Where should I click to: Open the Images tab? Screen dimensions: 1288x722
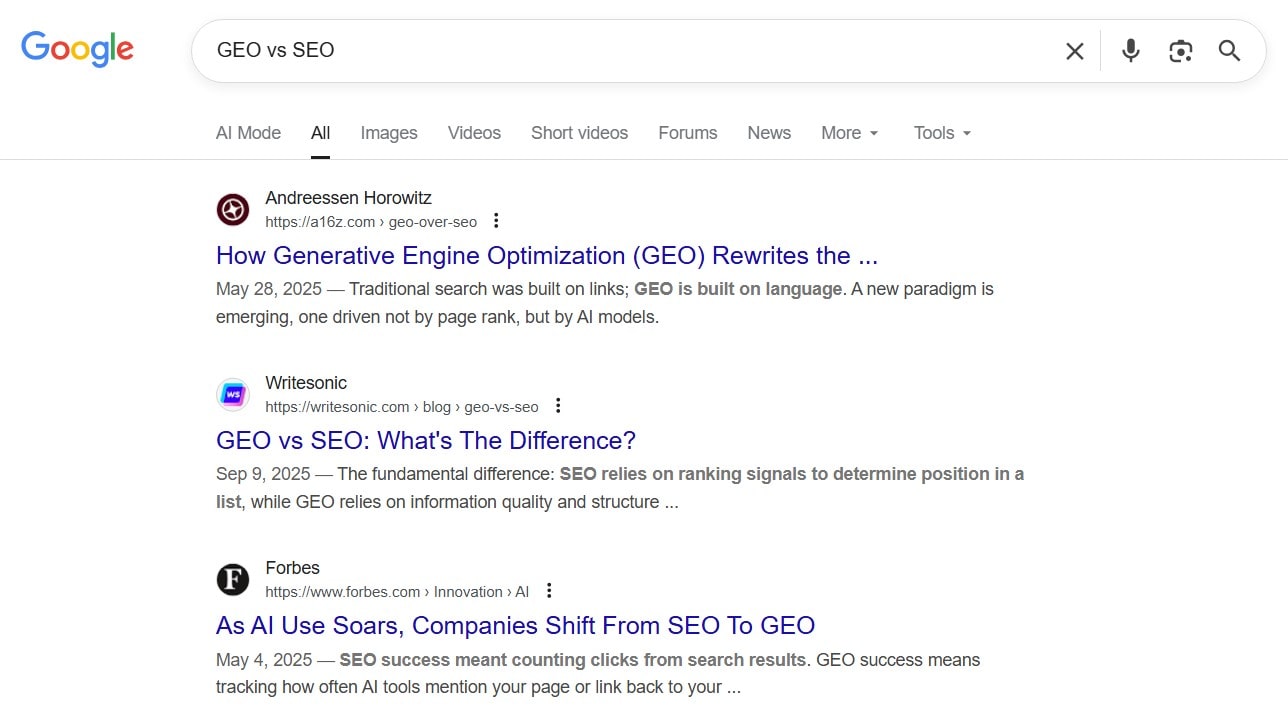[389, 133]
